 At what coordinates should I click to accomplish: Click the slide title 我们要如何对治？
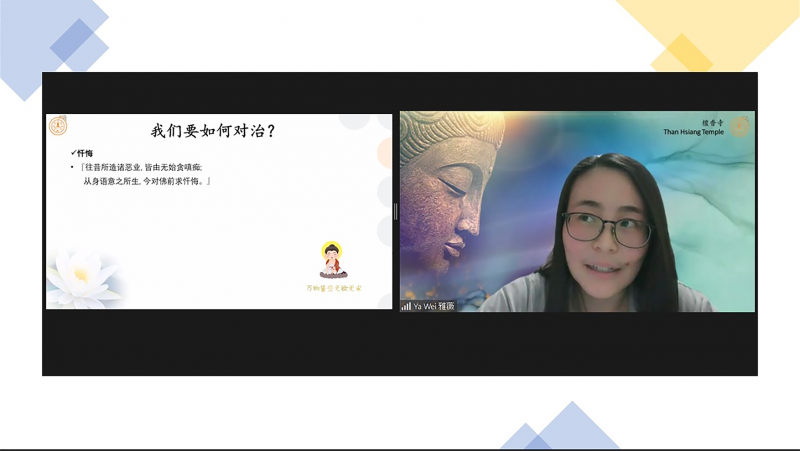point(213,131)
